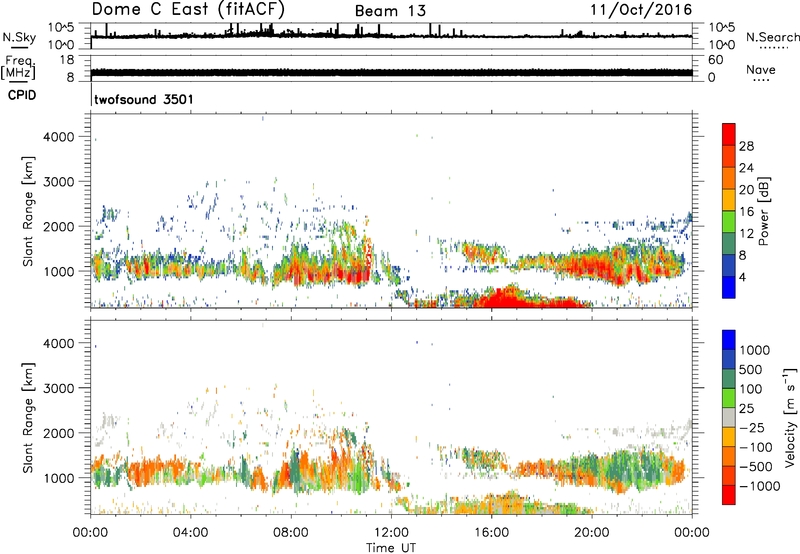Click the 'twofsound 3501' text
This screenshot has width=800, height=554.
[144, 99]
